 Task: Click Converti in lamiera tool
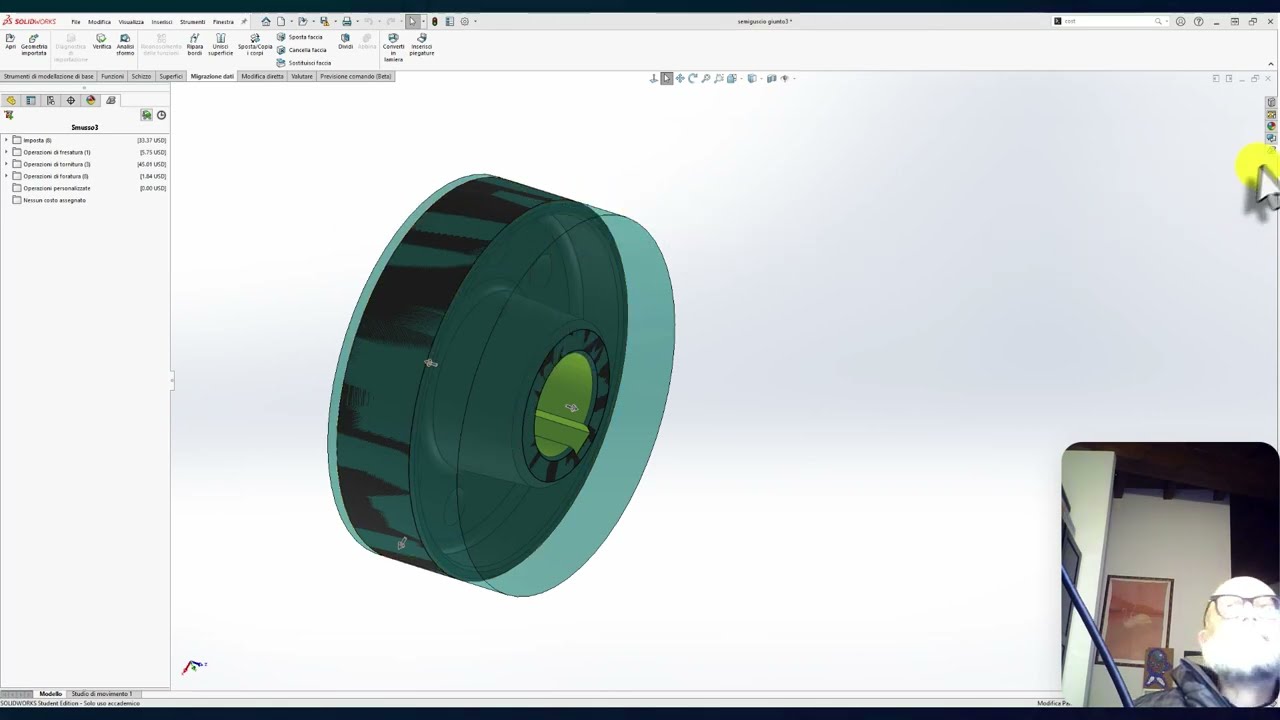pyautogui.click(x=393, y=47)
